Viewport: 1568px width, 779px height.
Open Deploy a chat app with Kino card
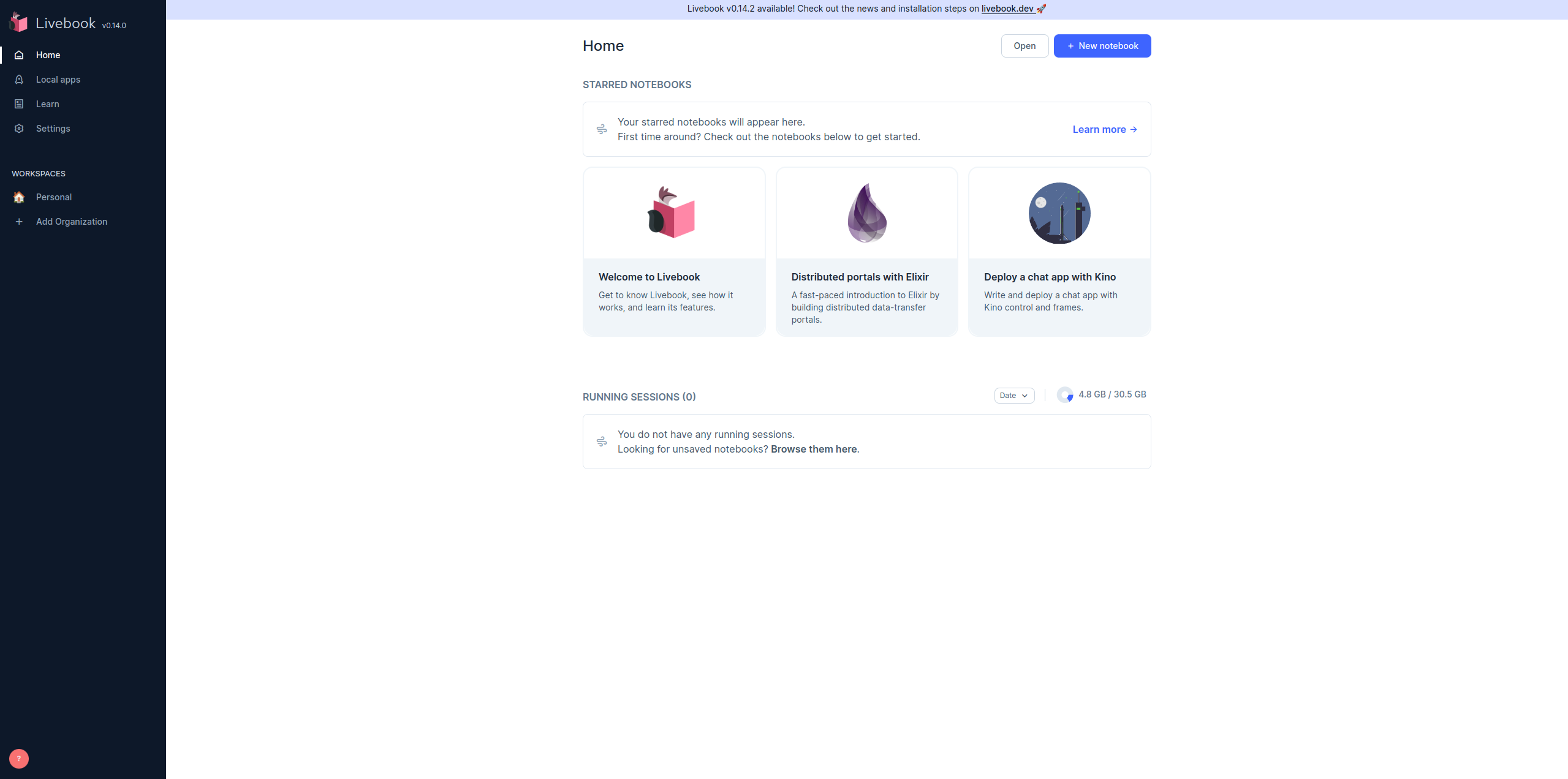[x=1059, y=252]
